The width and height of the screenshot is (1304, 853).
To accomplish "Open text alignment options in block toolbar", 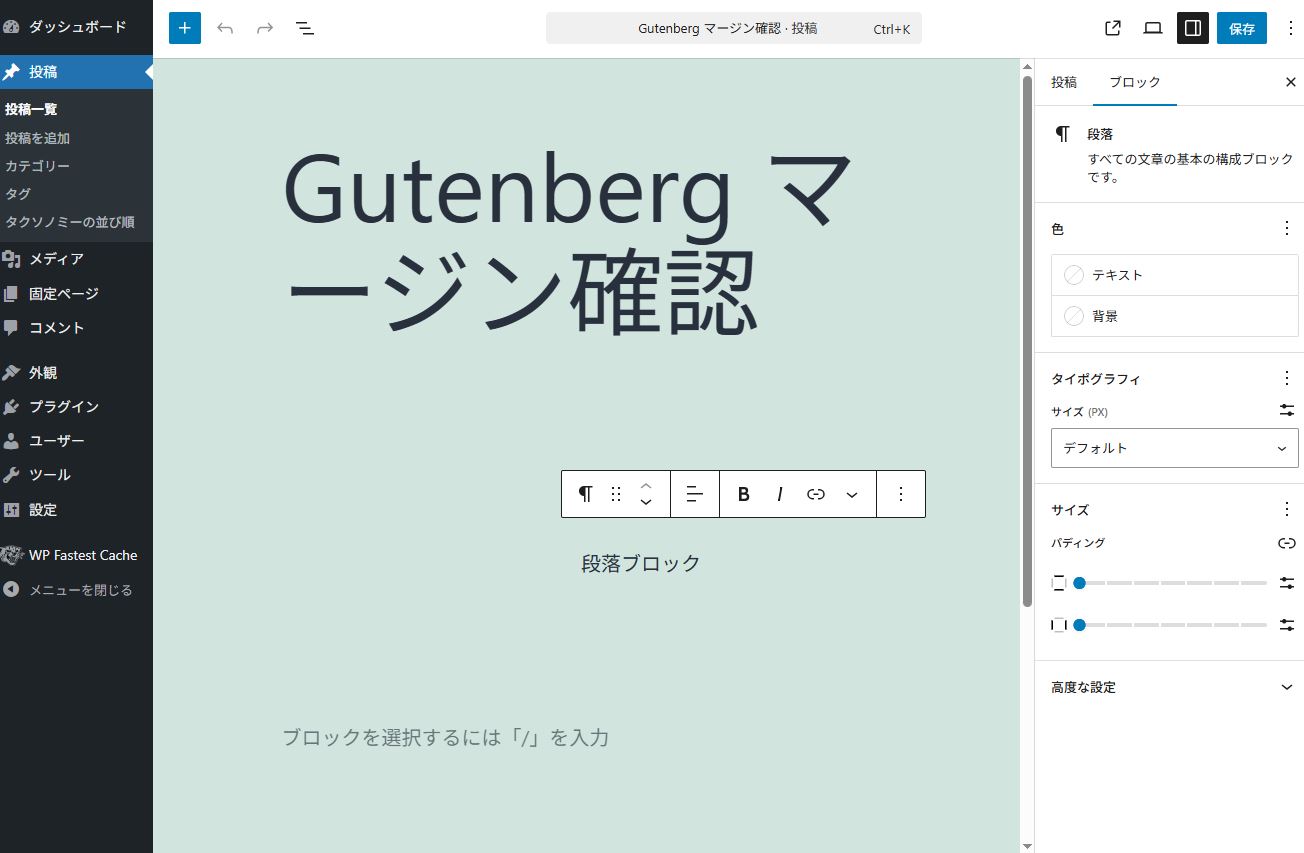I will coord(695,494).
